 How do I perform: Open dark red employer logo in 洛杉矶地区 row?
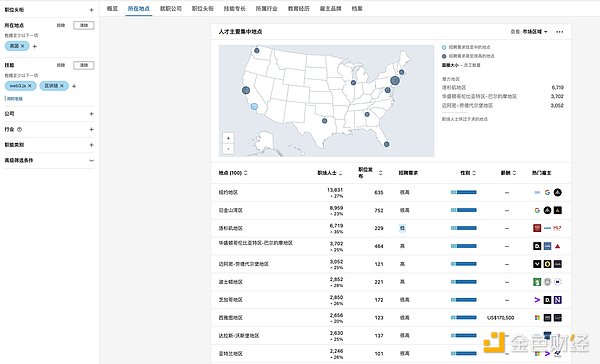537,228
